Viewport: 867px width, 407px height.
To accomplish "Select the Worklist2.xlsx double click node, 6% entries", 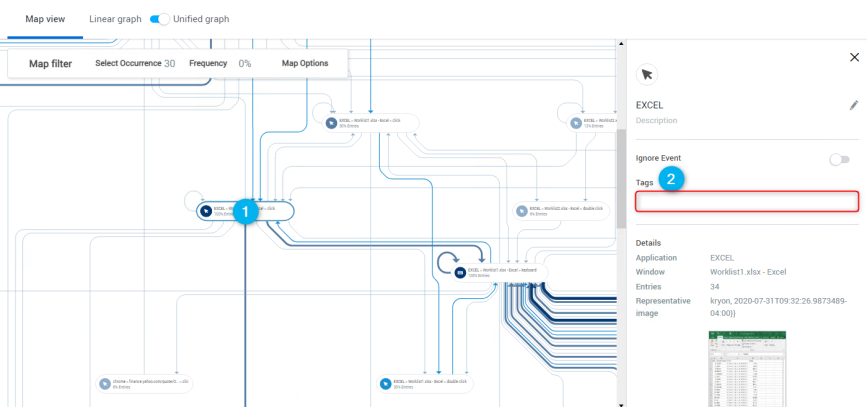I will pos(561,211).
